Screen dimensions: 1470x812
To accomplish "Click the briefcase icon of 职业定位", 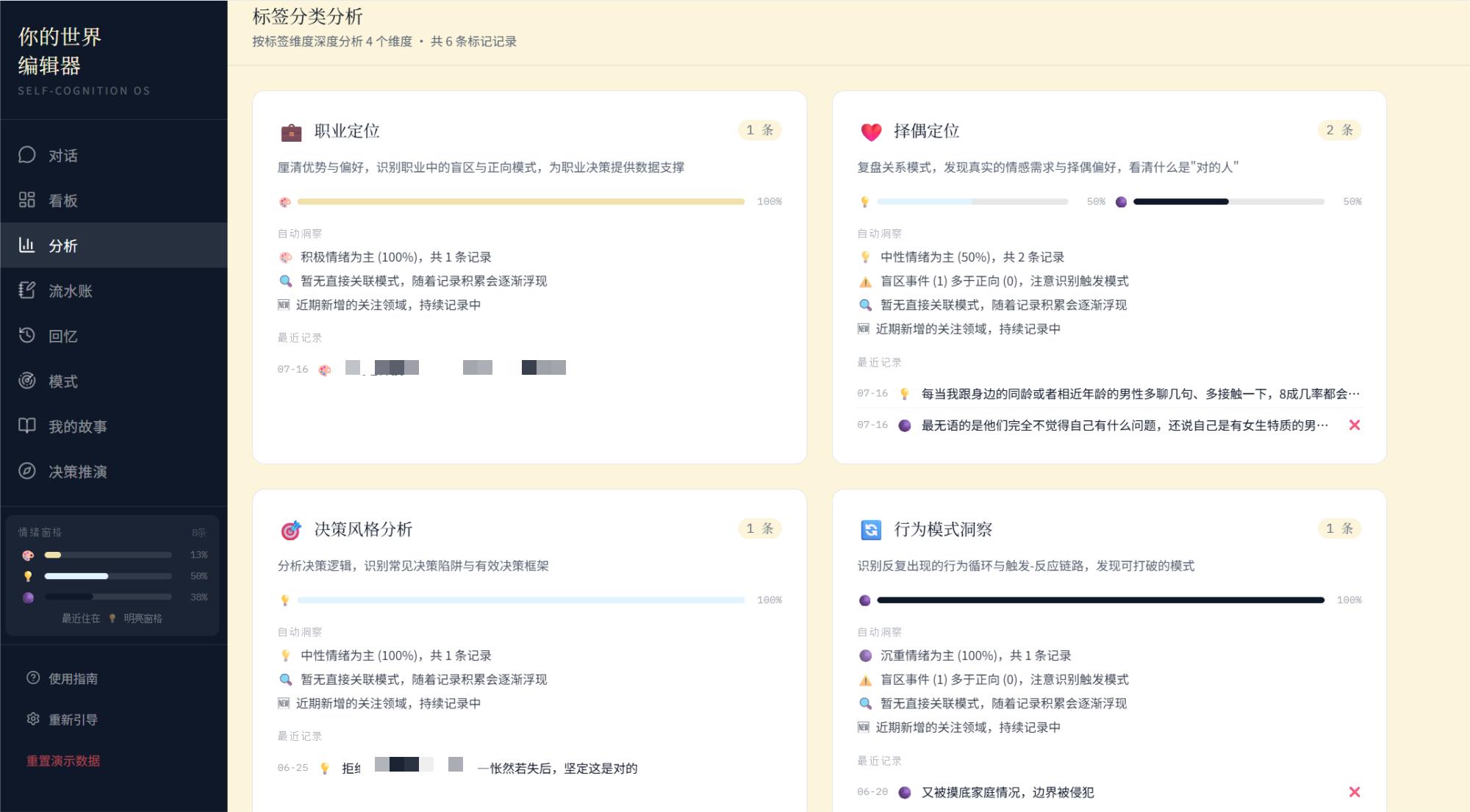I will click(x=291, y=132).
